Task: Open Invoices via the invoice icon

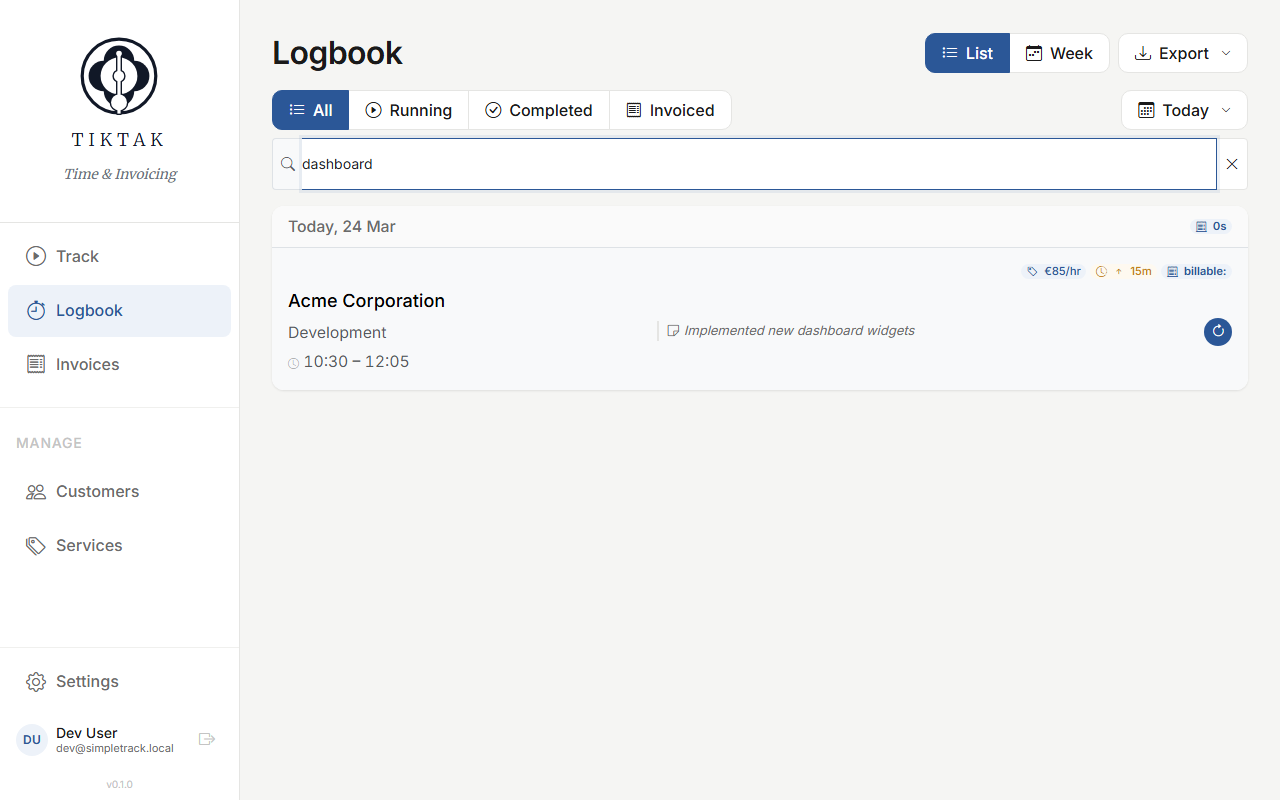Action: point(35,364)
